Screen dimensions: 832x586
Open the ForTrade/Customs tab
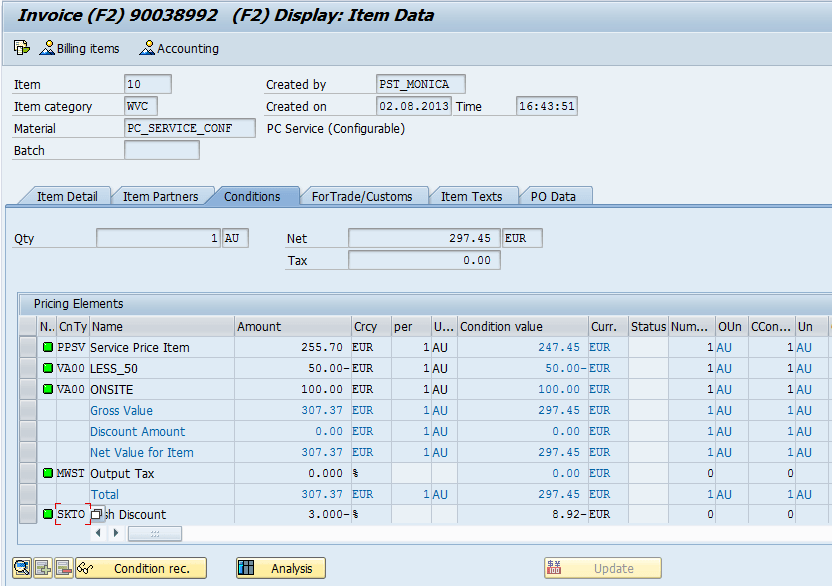tap(364, 196)
